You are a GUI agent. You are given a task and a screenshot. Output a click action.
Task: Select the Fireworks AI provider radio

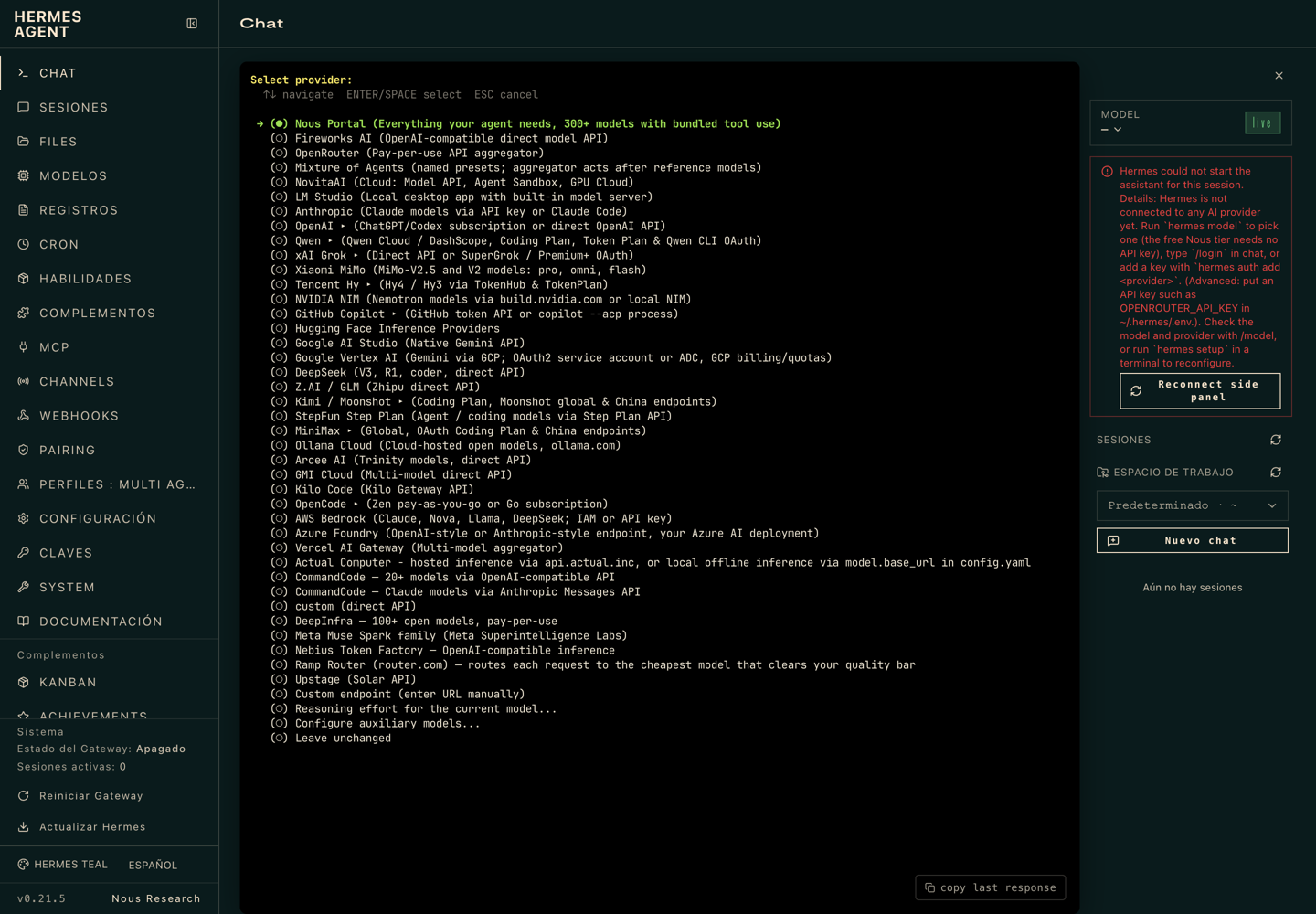280,139
